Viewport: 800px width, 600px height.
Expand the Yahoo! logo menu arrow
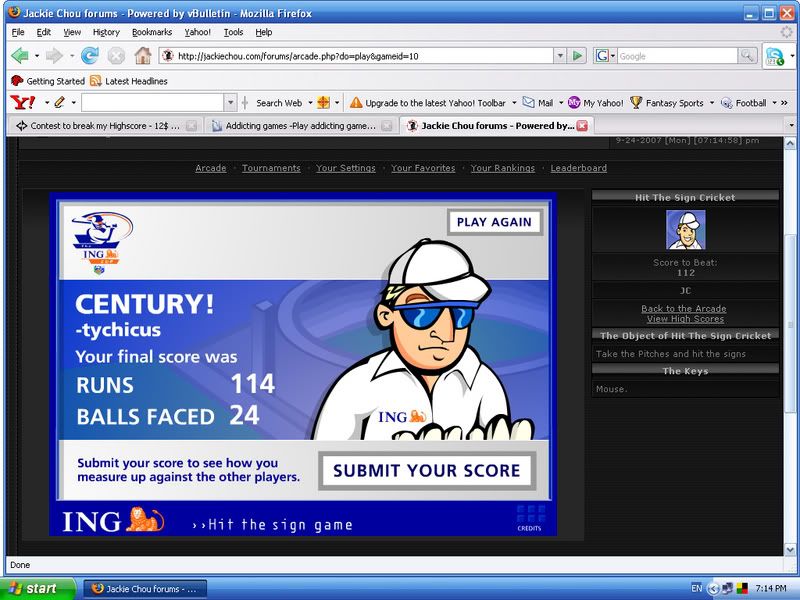point(46,103)
